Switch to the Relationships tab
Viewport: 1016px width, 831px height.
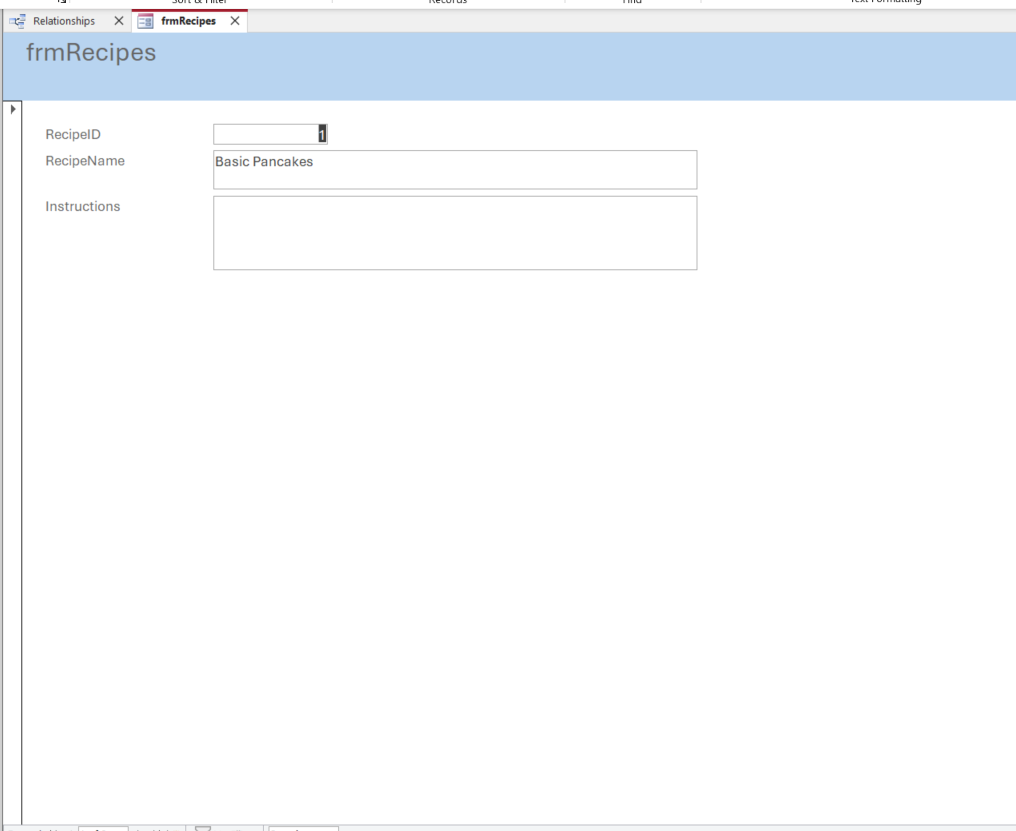(x=64, y=21)
